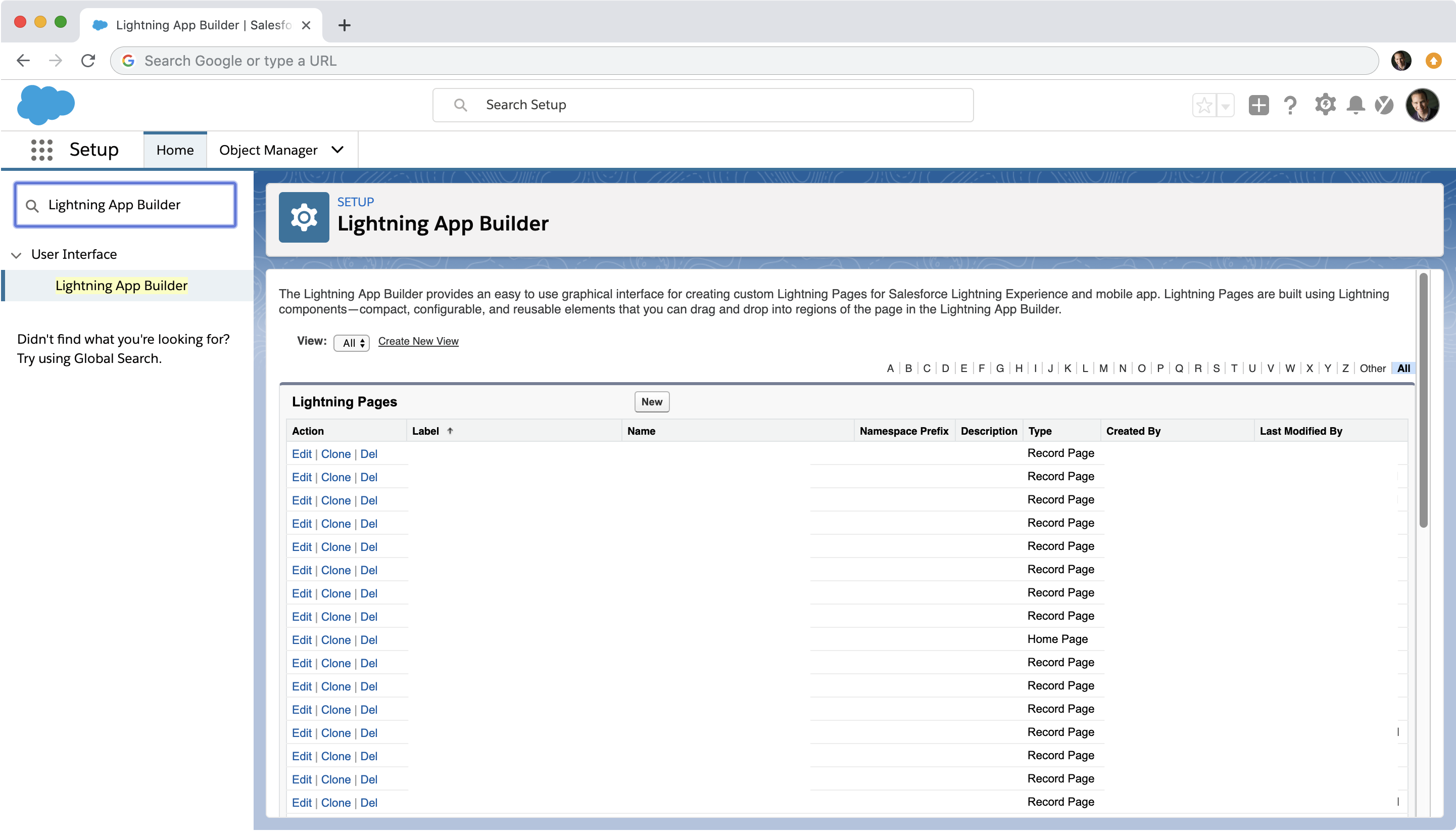Click Clone in the first table row
Viewport: 1456px width, 831px height.
point(336,454)
